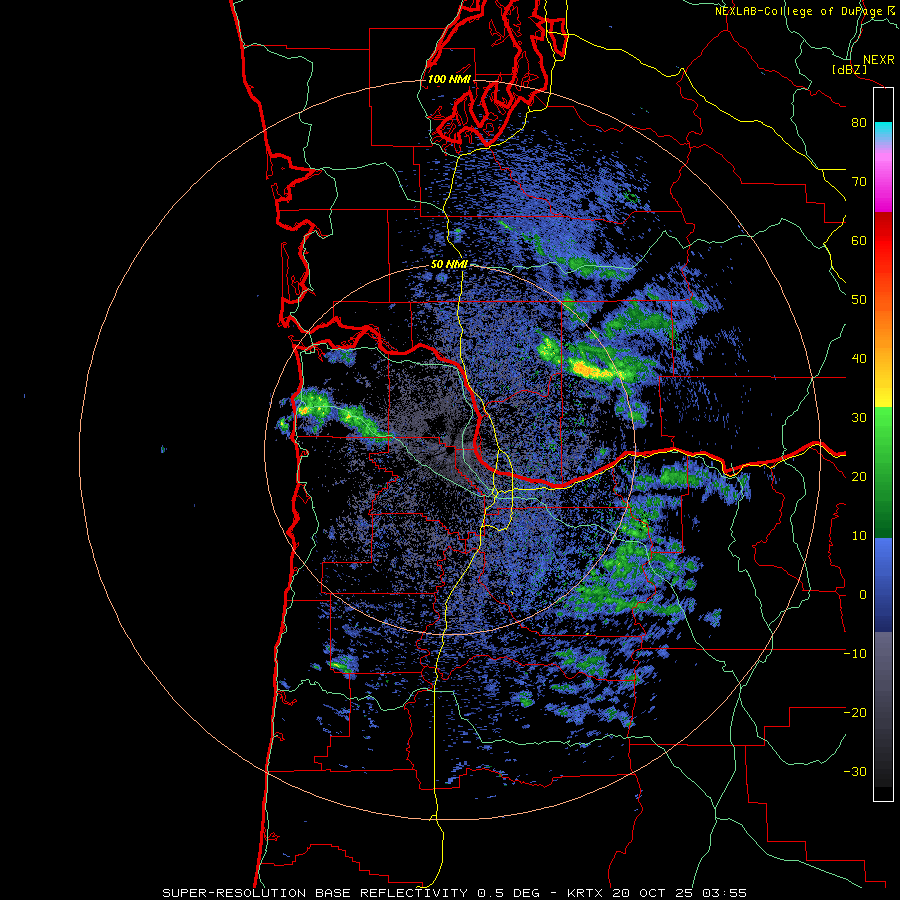Click the 80 dBZ scale value
900x900 pixels.
tap(859, 123)
